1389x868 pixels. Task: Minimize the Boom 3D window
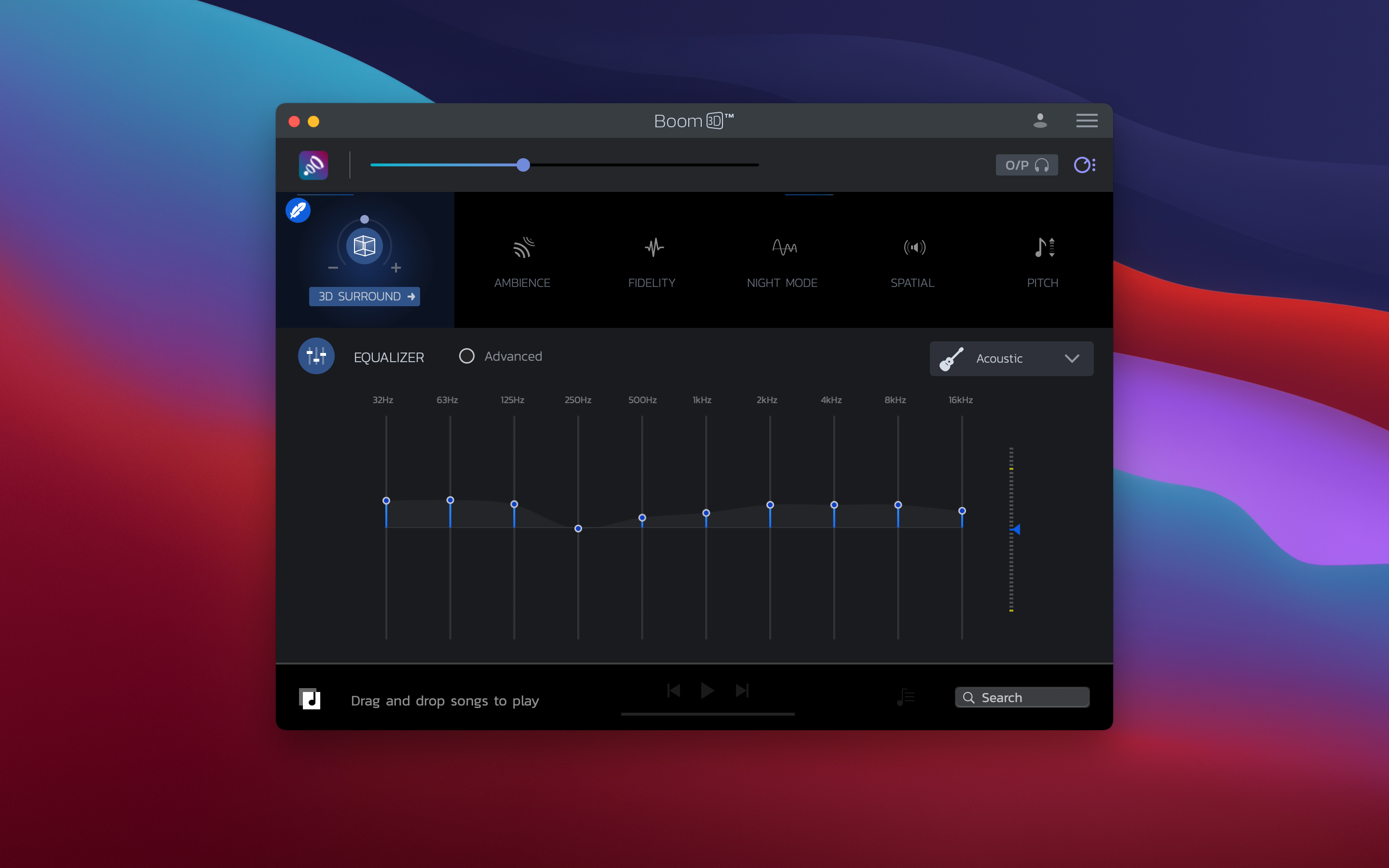(x=313, y=121)
